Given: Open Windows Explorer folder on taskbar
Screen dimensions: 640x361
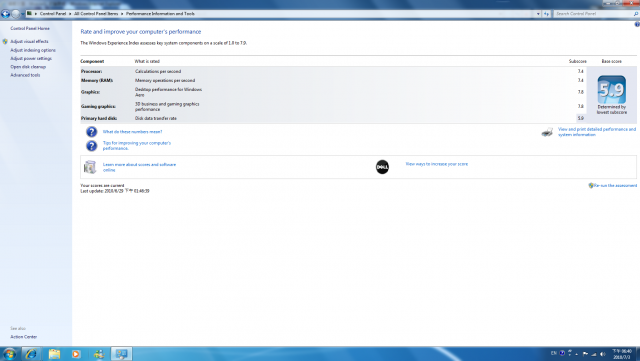Looking at the screenshot, I should click(x=54, y=354).
